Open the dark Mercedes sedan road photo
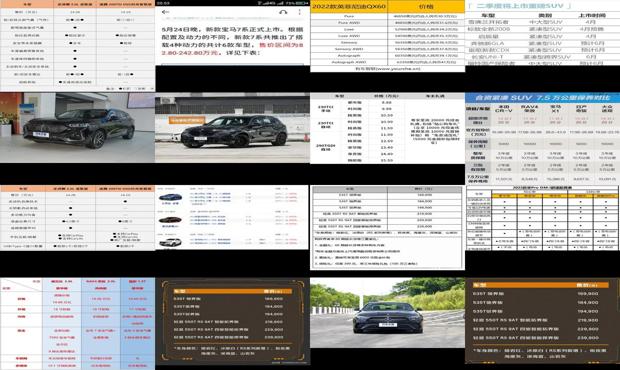 point(388,312)
